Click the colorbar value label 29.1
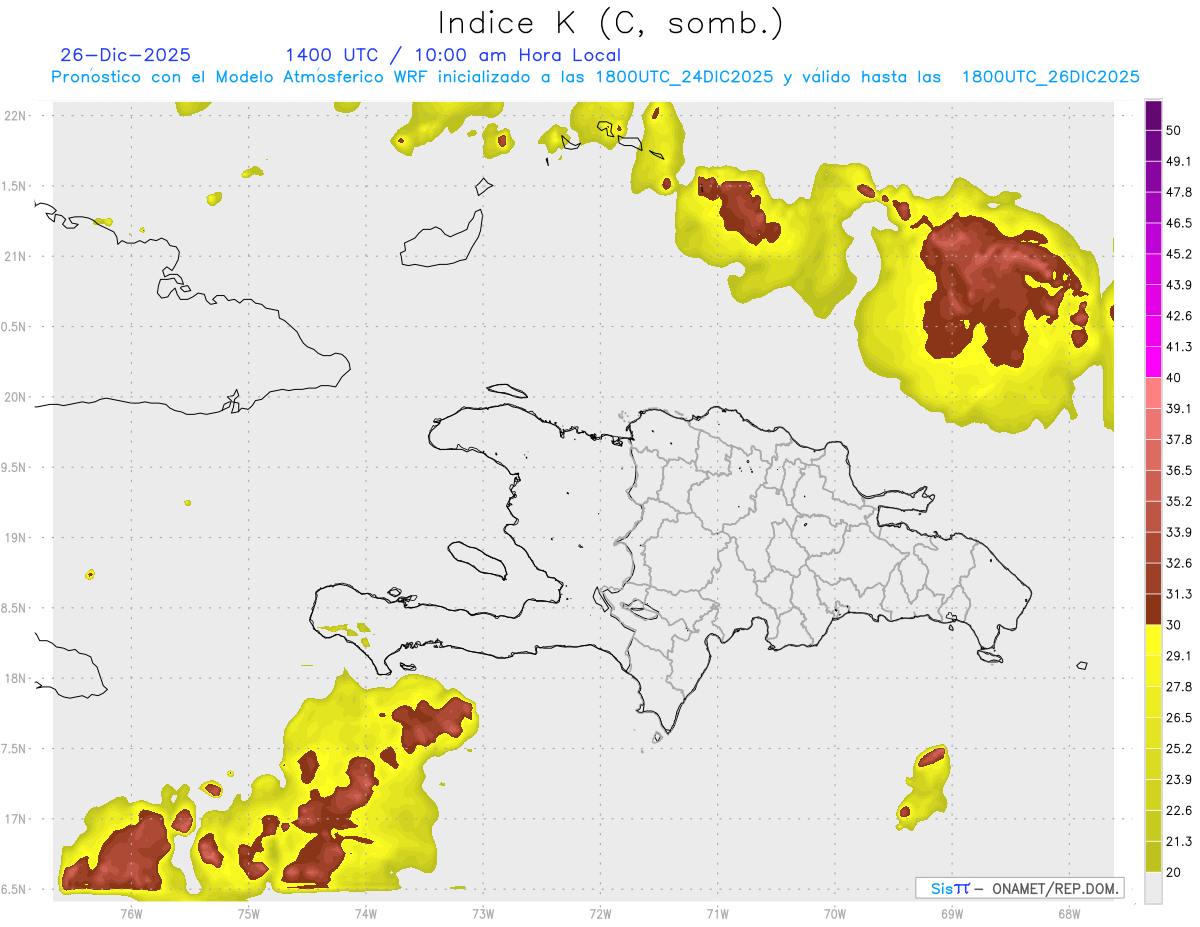1200x927 pixels. pos(1179,656)
